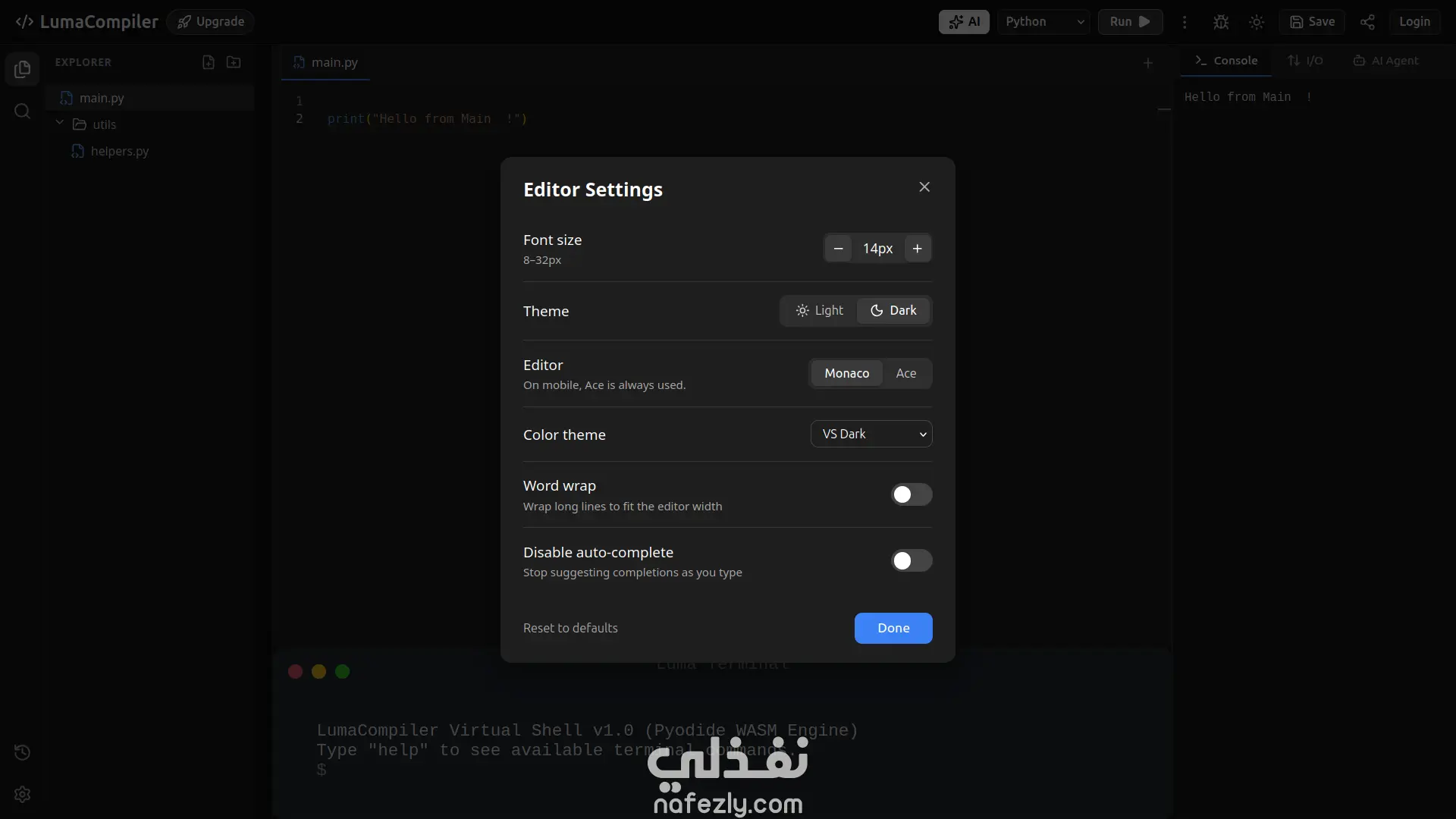Switch to the I/O tab
The image size is (1456, 819).
tap(1305, 61)
